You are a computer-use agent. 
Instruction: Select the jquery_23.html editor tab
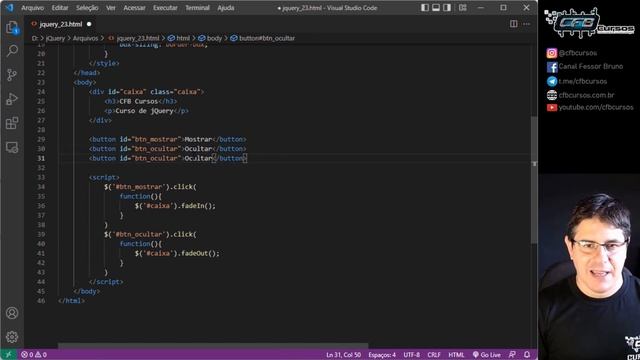61,24
